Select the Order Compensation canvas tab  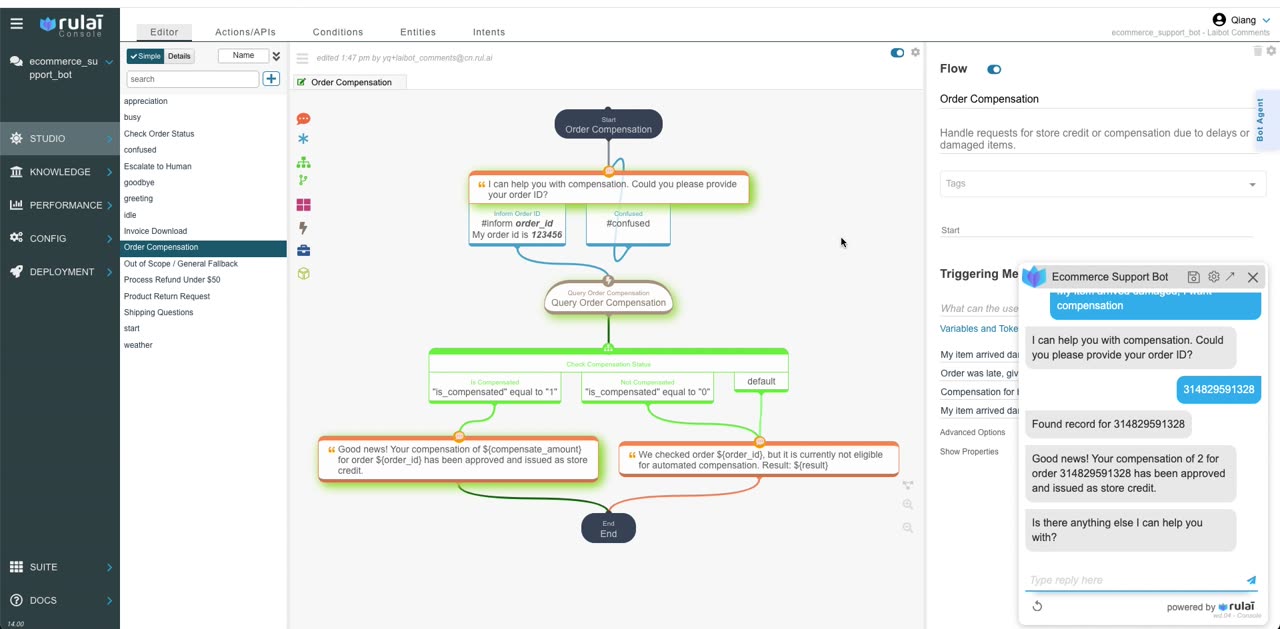point(350,82)
